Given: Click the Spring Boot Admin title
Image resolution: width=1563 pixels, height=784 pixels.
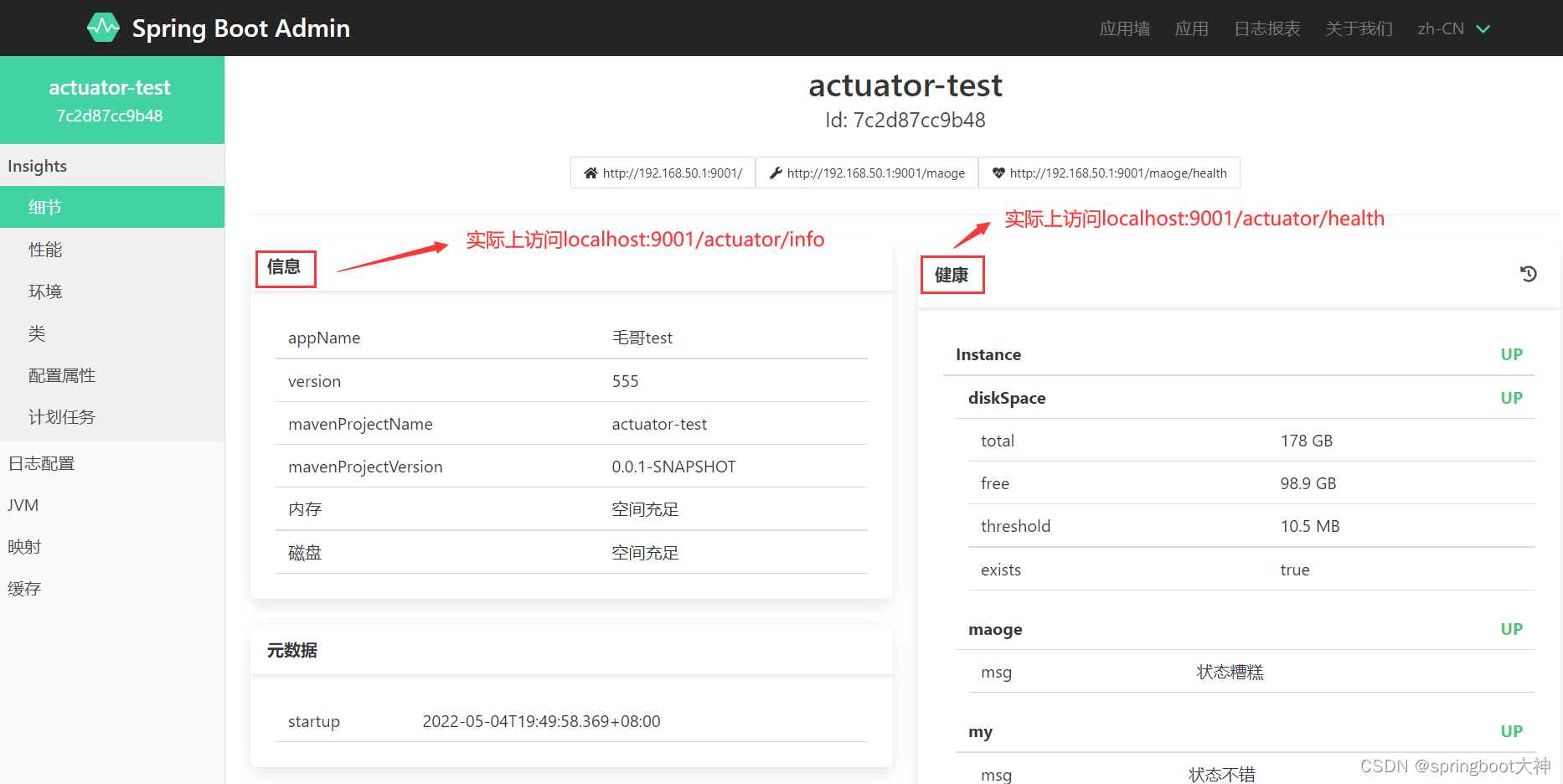Looking at the screenshot, I should pos(241,28).
